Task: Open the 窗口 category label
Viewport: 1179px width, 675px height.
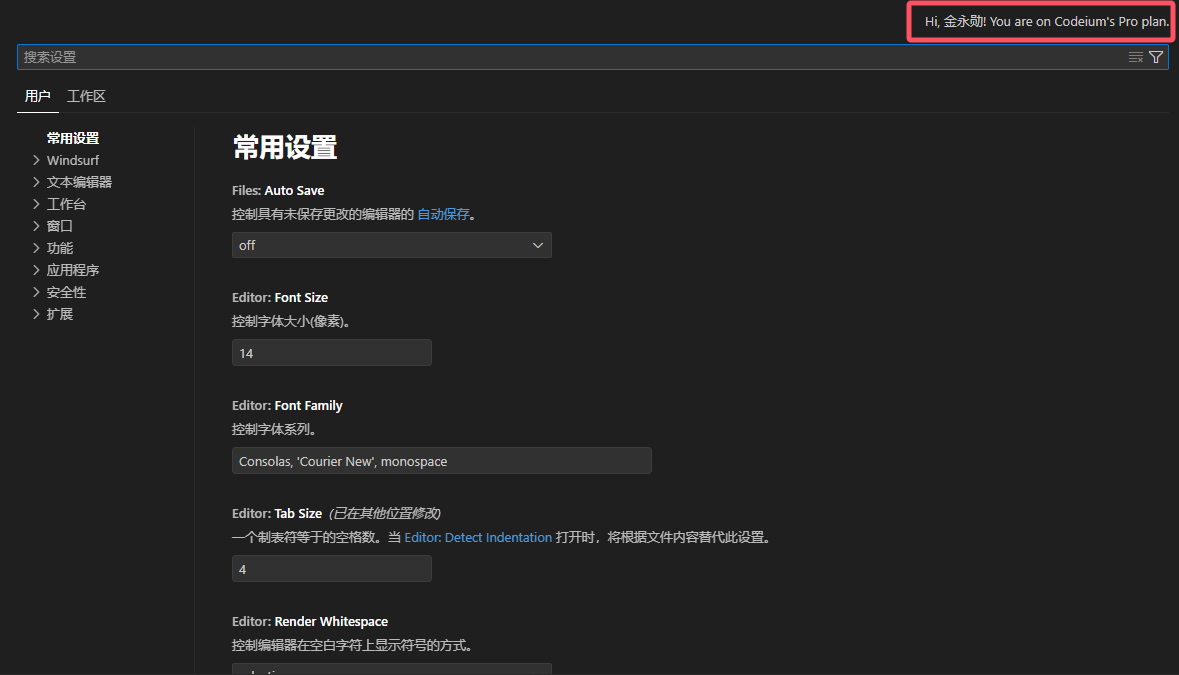Action: pos(59,226)
